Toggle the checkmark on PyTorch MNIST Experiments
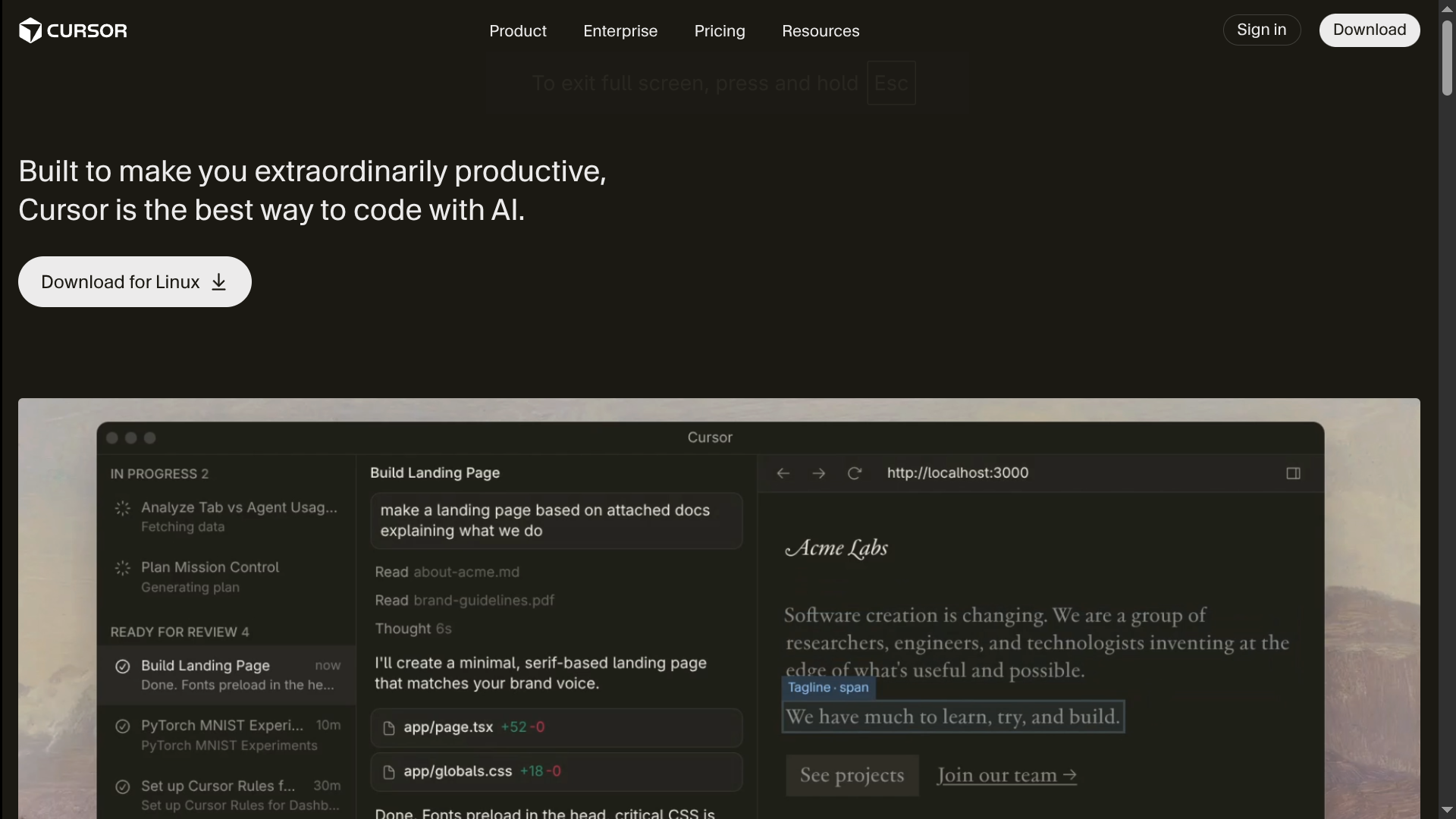Viewport: 1456px width, 819px height. pyautogui.click(x=124, y=726)
